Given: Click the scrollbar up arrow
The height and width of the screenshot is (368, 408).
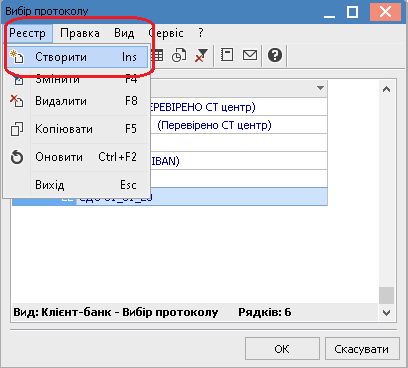Looking at the screenshot, I should click(387, 89).
